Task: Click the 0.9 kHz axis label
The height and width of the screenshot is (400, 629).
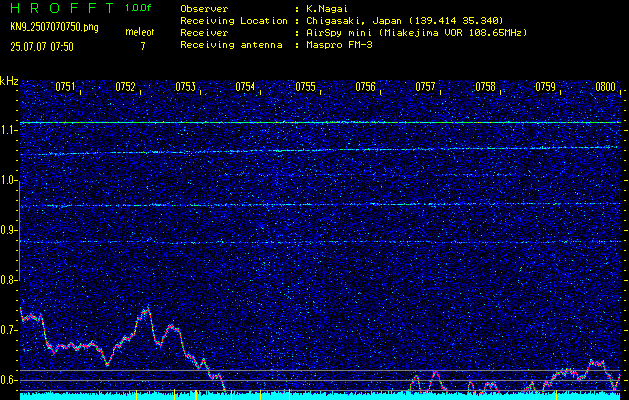Action: pyautogui.click(x=8, y=230)
